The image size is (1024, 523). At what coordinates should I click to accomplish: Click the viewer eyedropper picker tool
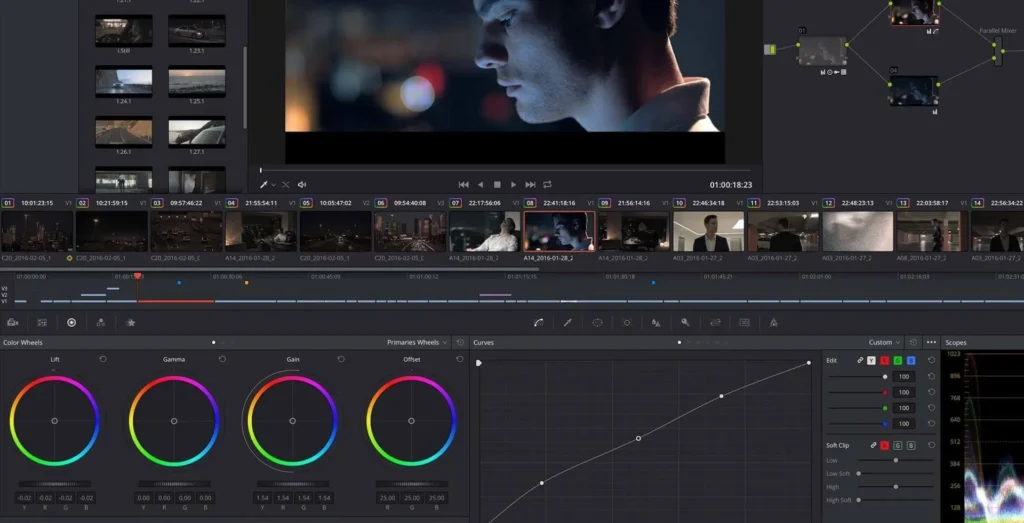tap(264, 185)
